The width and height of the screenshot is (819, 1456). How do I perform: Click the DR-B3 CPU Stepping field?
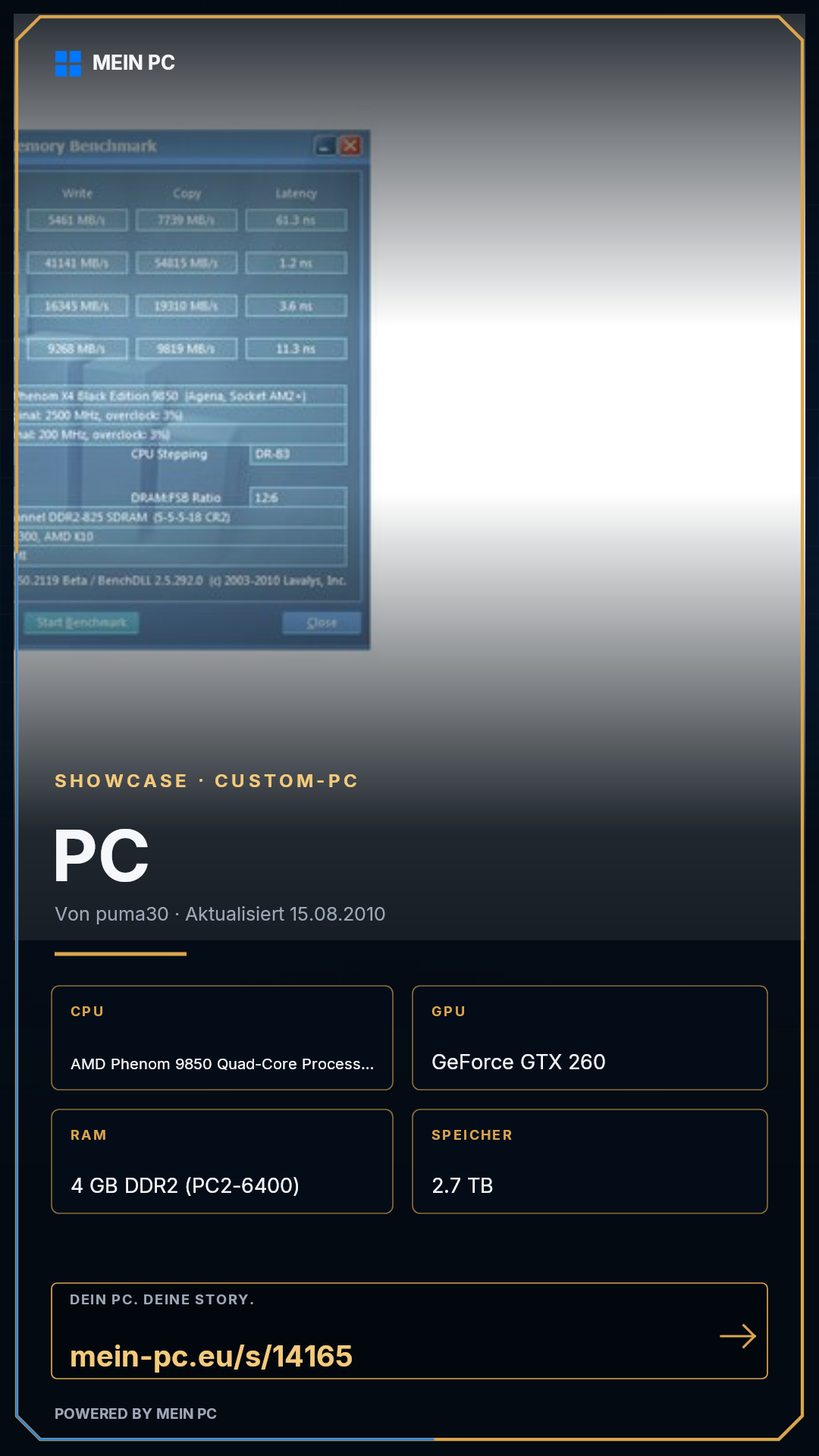click(298, 454)
